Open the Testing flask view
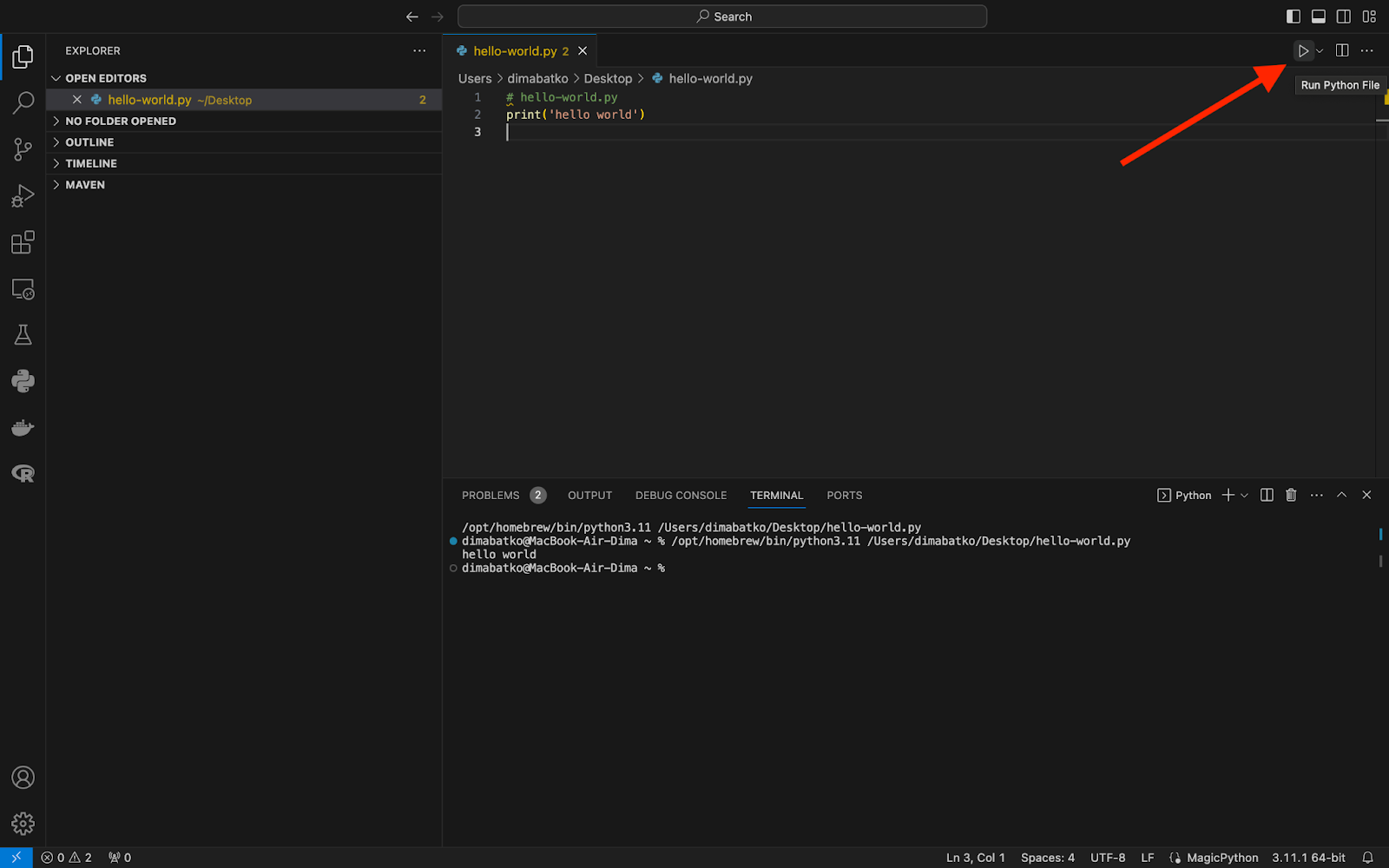The height and width of the screenshot is (868, 1389). click(23, 335)
